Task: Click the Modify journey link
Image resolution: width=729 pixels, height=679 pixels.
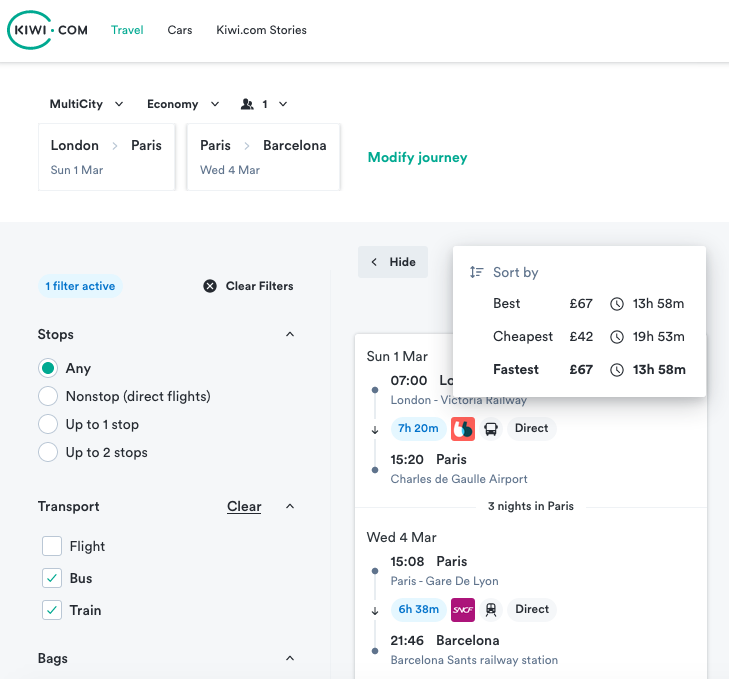Action: click(x=417, y=157)
